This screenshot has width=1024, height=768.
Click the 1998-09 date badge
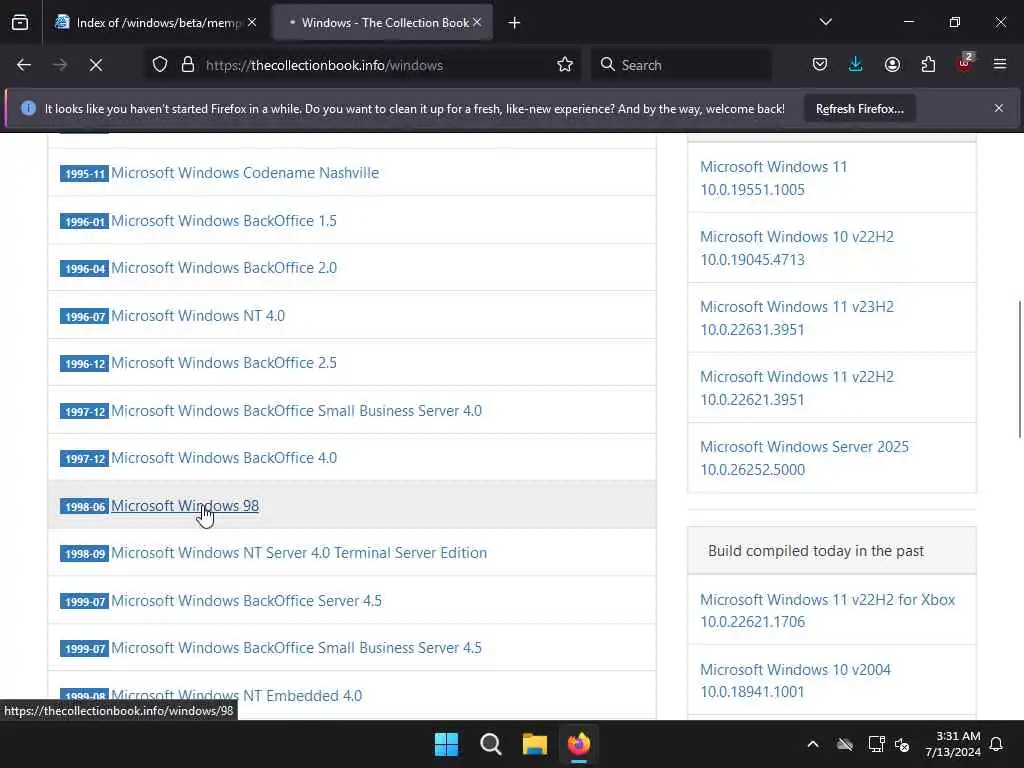(84, 554)
